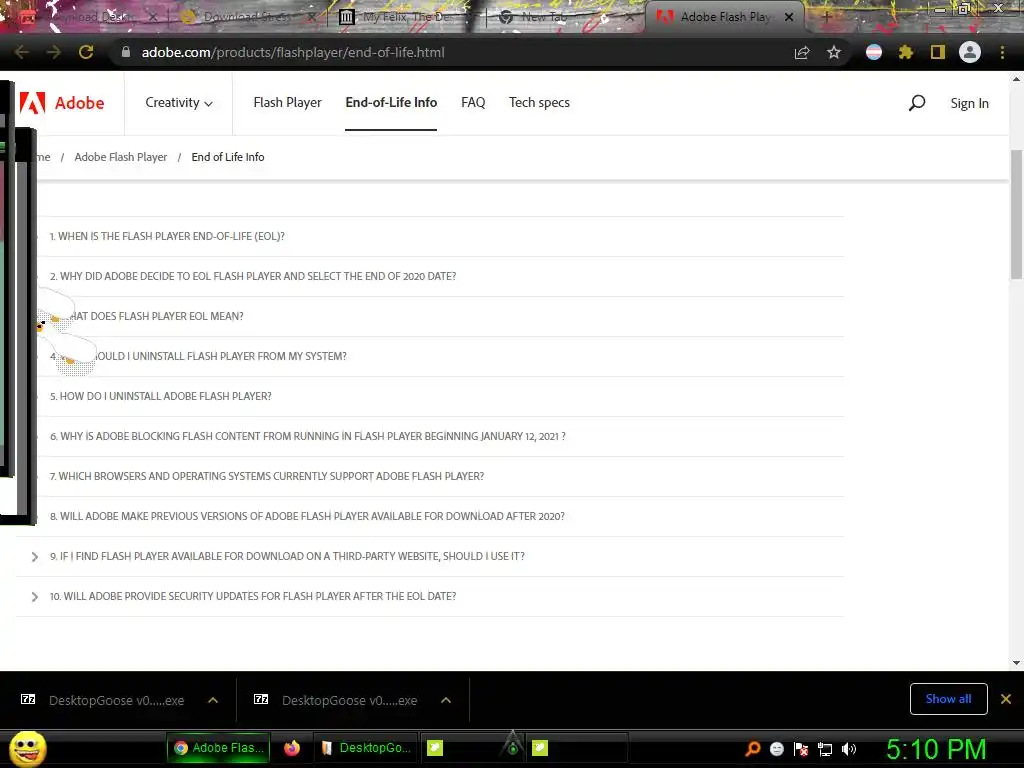
Task: Bookmark this page with the star icon
Action: tap(834, 52)
